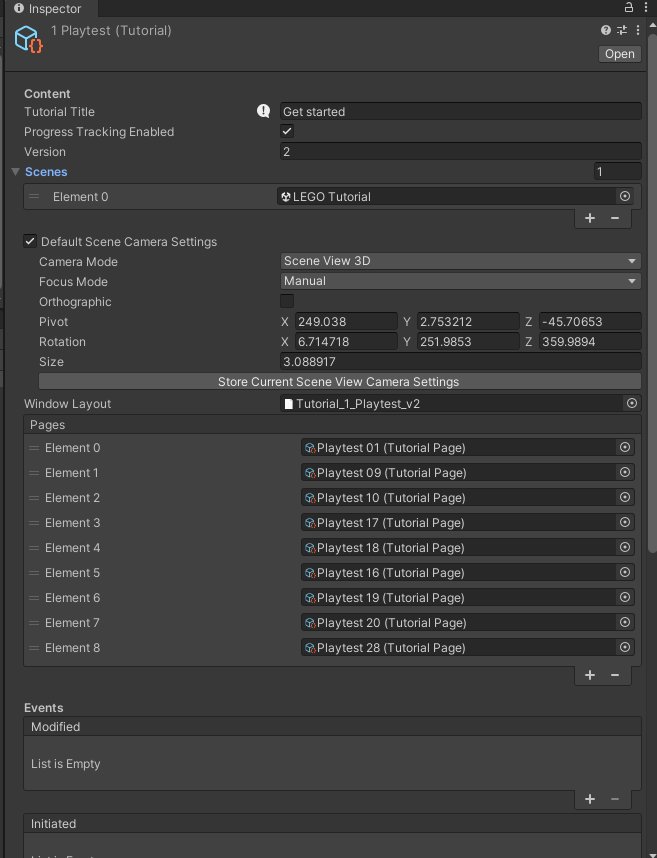The height and width of the screenshot is (858, 657).
Task: Remove selected element from Pages list
Action: coord(615,675)
